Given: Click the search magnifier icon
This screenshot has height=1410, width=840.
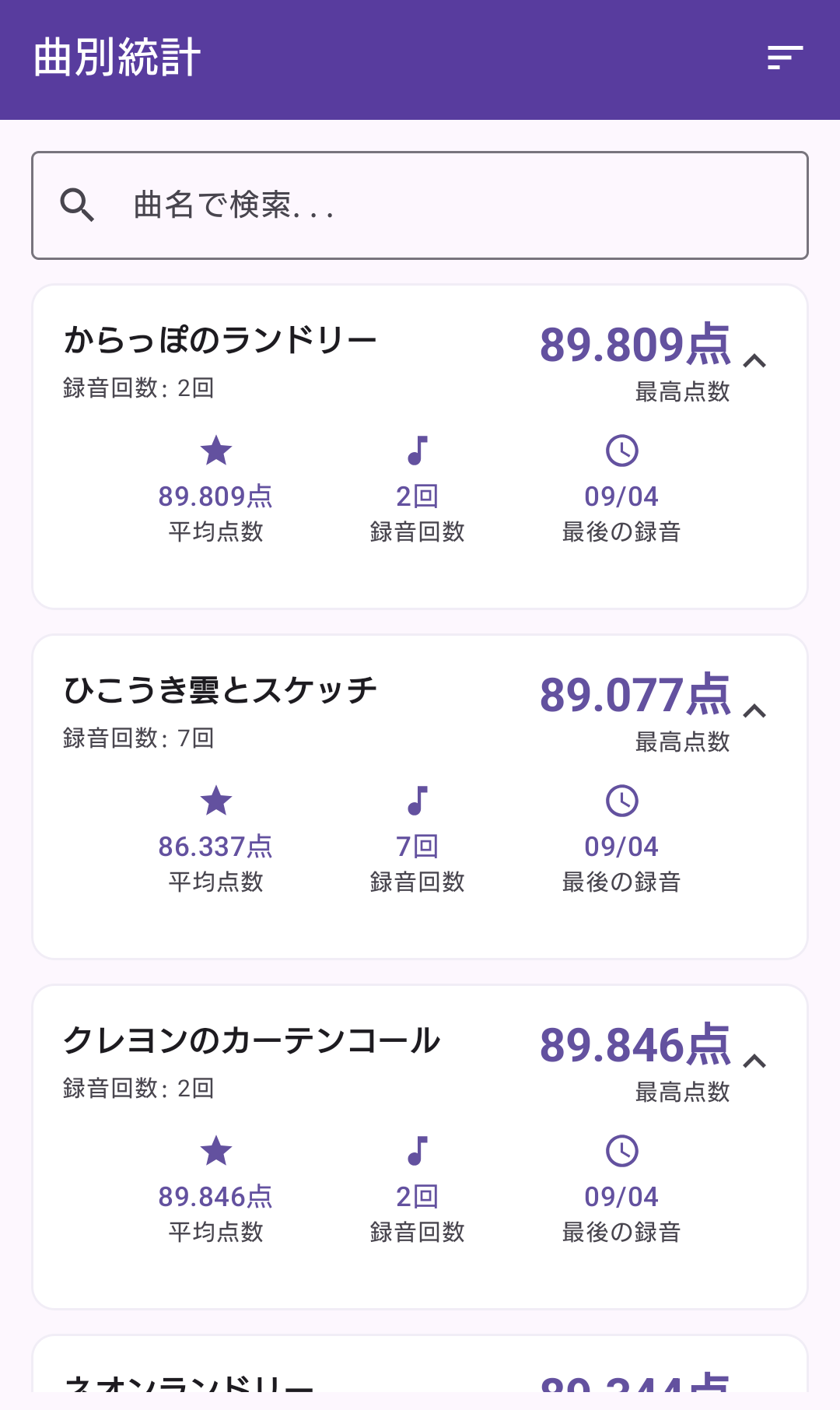Looking at the screenshot, I should 77,205.
